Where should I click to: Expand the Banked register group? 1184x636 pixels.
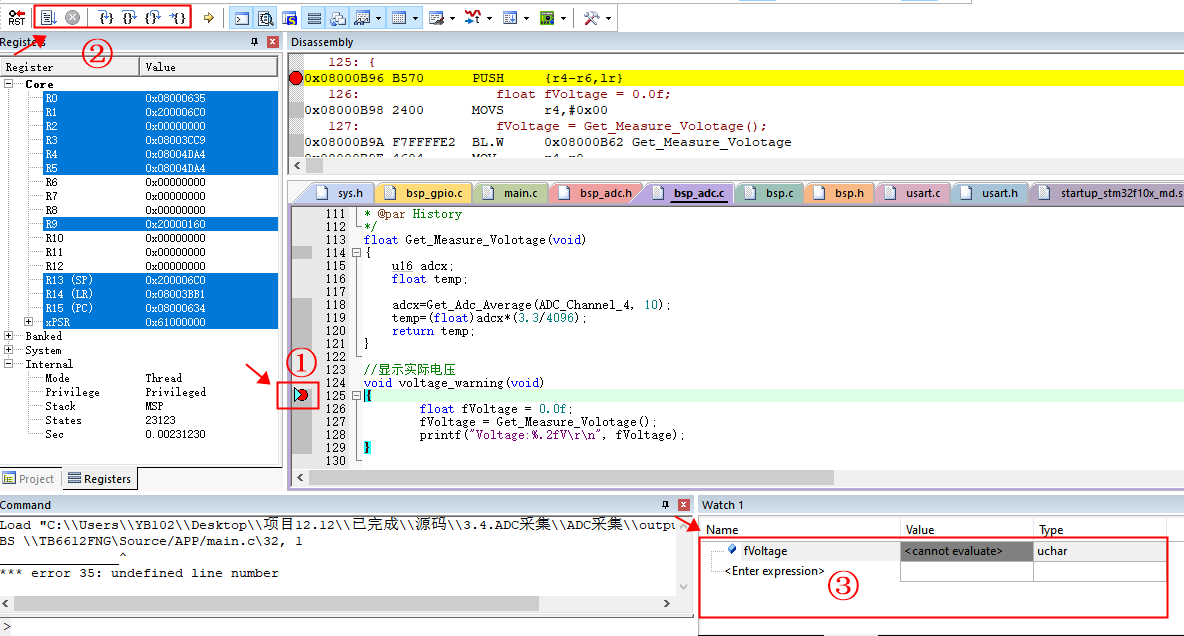click(9, 335)
